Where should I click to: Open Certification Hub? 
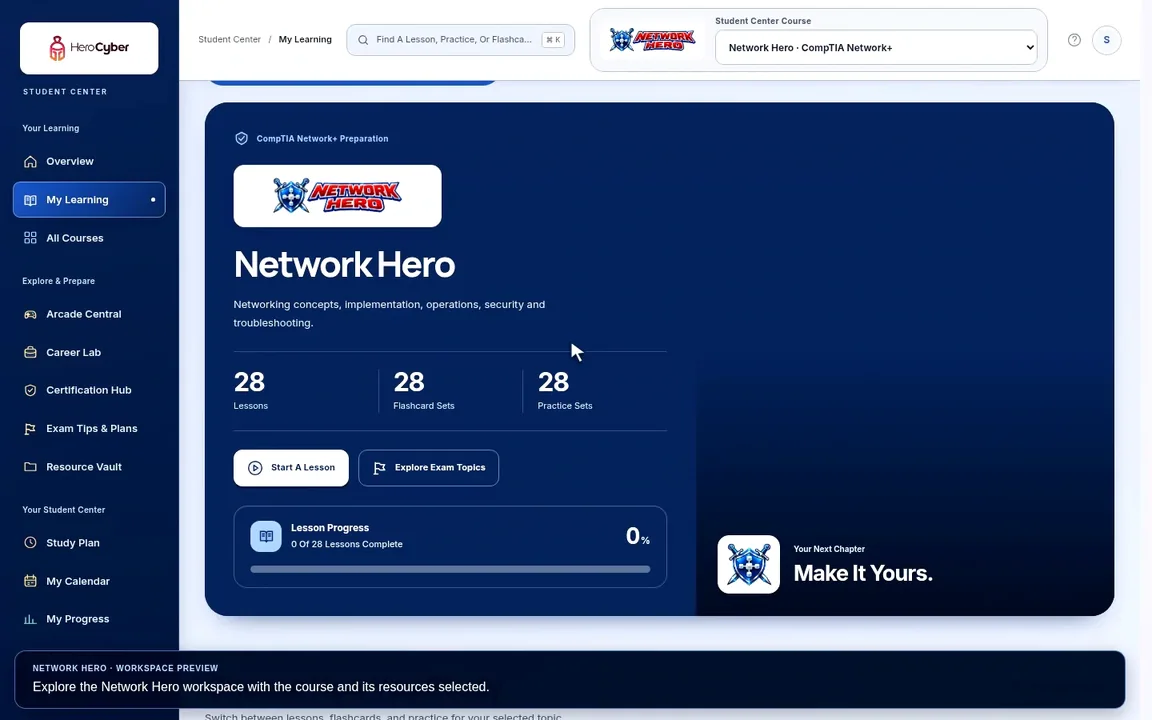tap(89, 390)
